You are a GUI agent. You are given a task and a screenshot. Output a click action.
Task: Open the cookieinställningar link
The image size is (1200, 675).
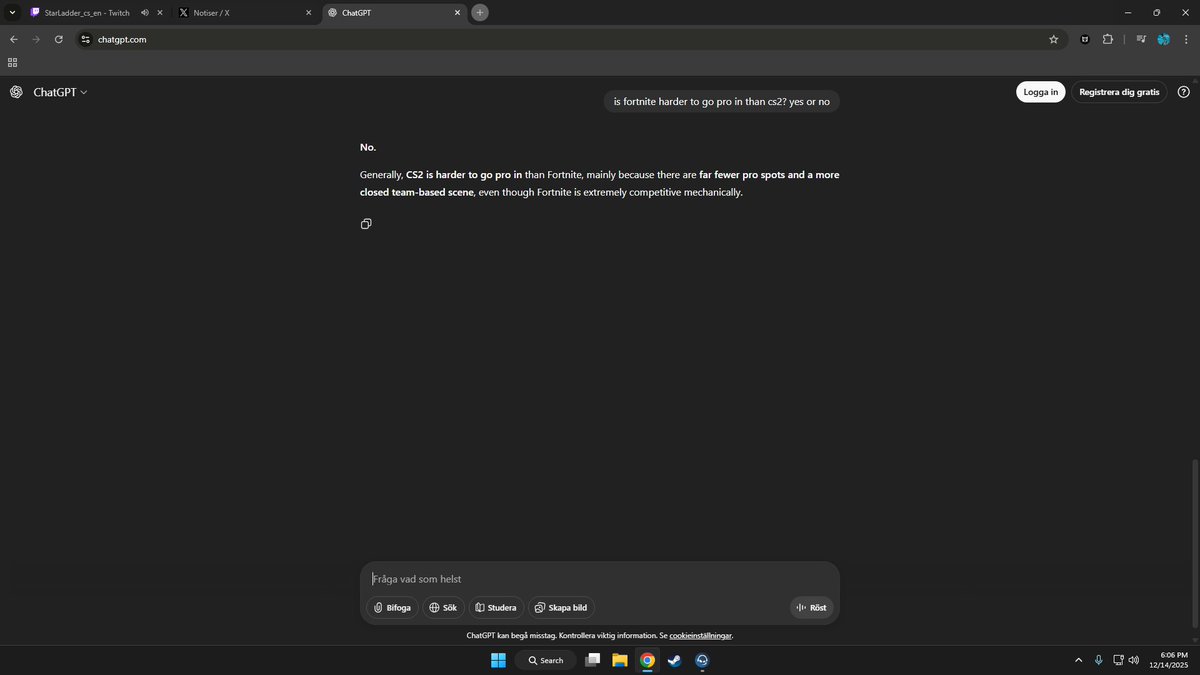click(x=700, y=636)
